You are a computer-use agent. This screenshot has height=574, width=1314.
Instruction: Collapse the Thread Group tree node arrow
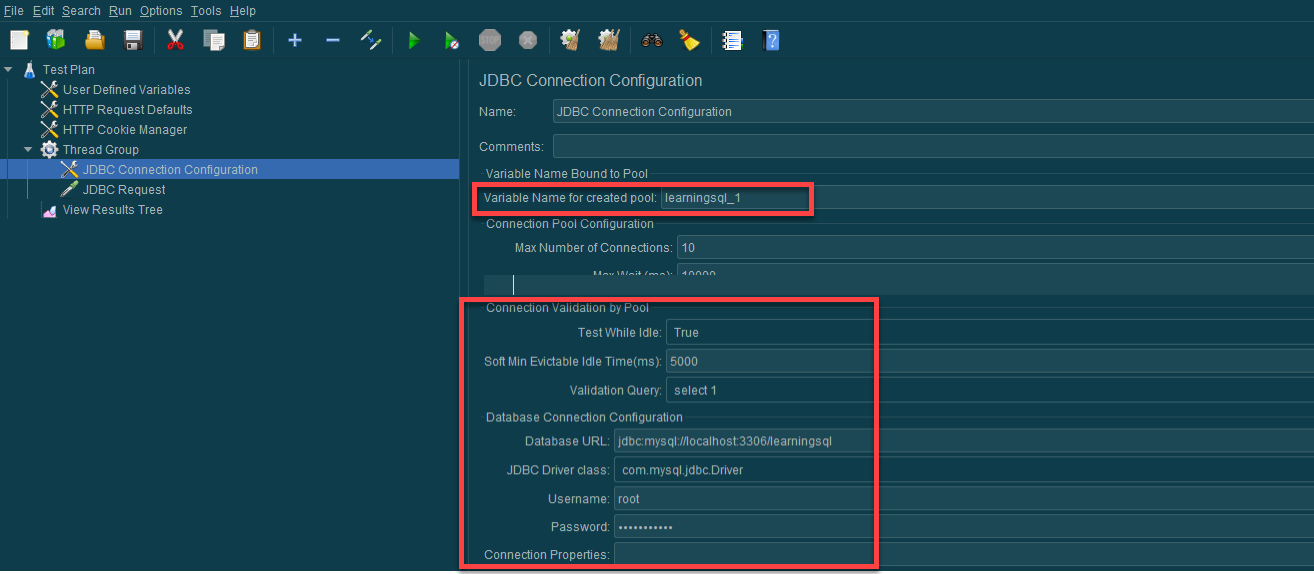[x=29, y=150]
